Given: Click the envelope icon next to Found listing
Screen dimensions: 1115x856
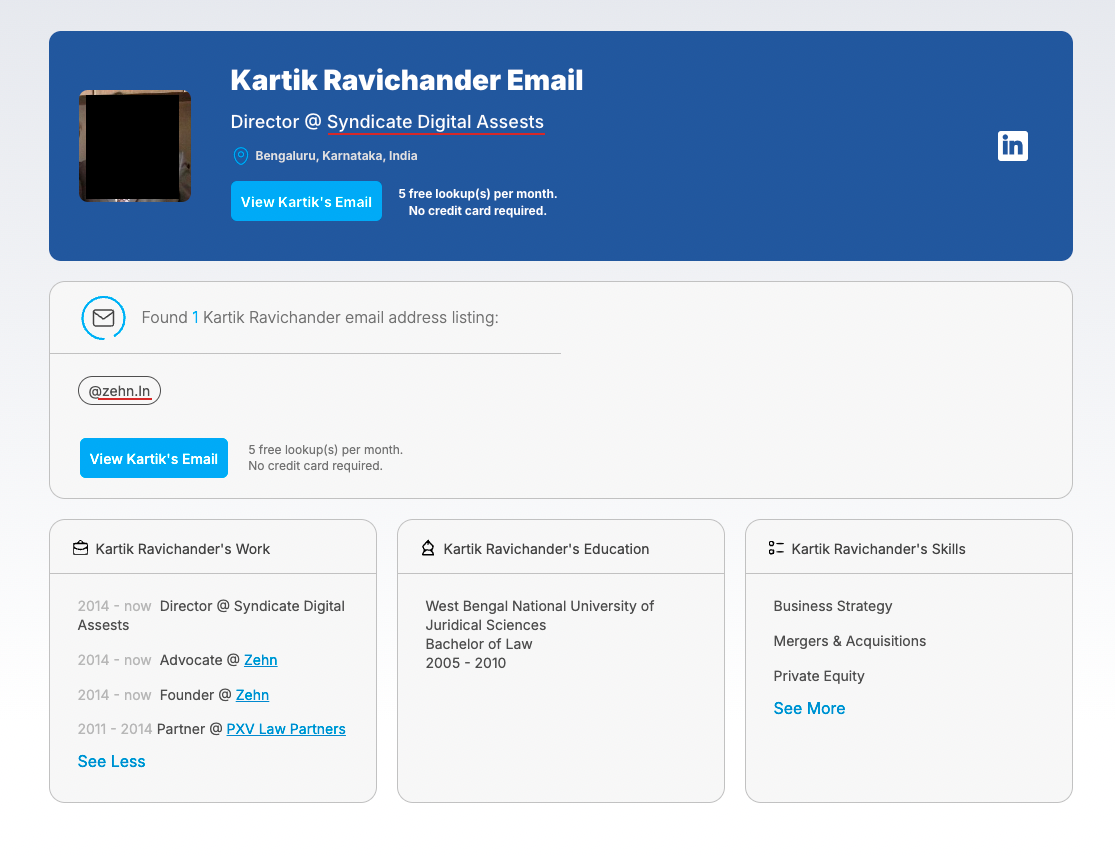Looking at the screenshot, I should point(103,318).
